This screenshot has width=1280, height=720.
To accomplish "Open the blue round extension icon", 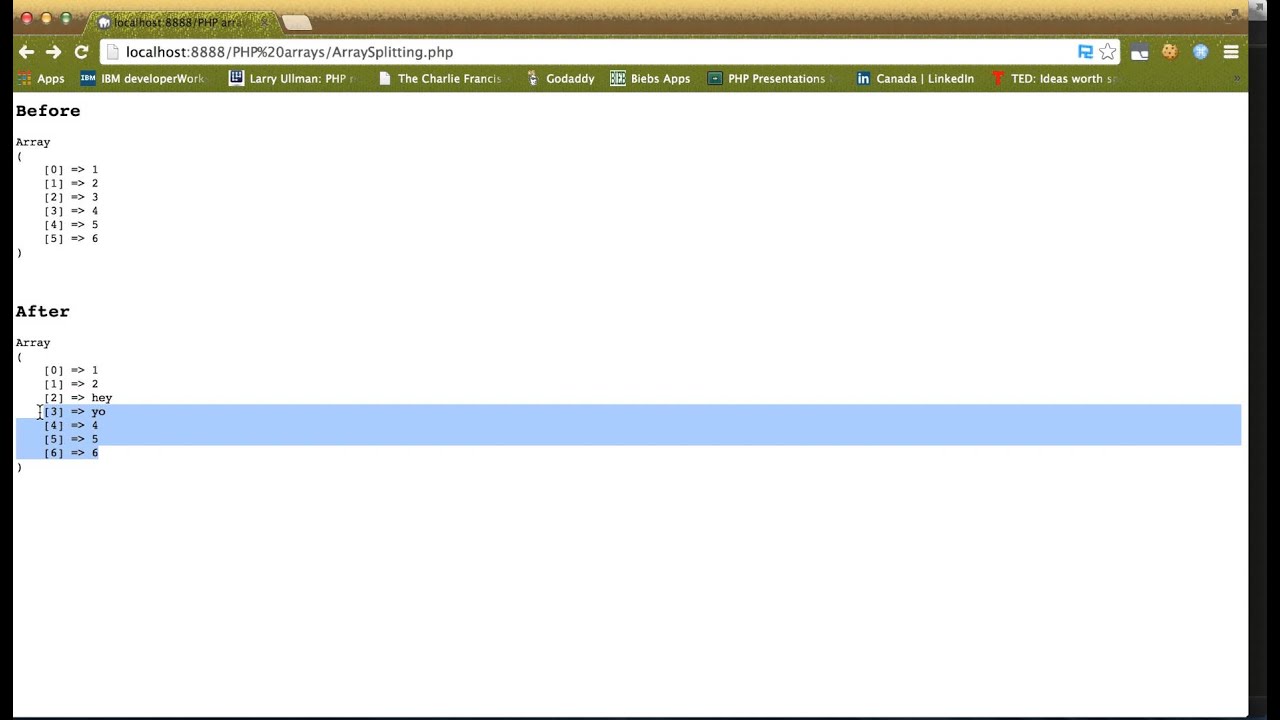I will 1200,52.
